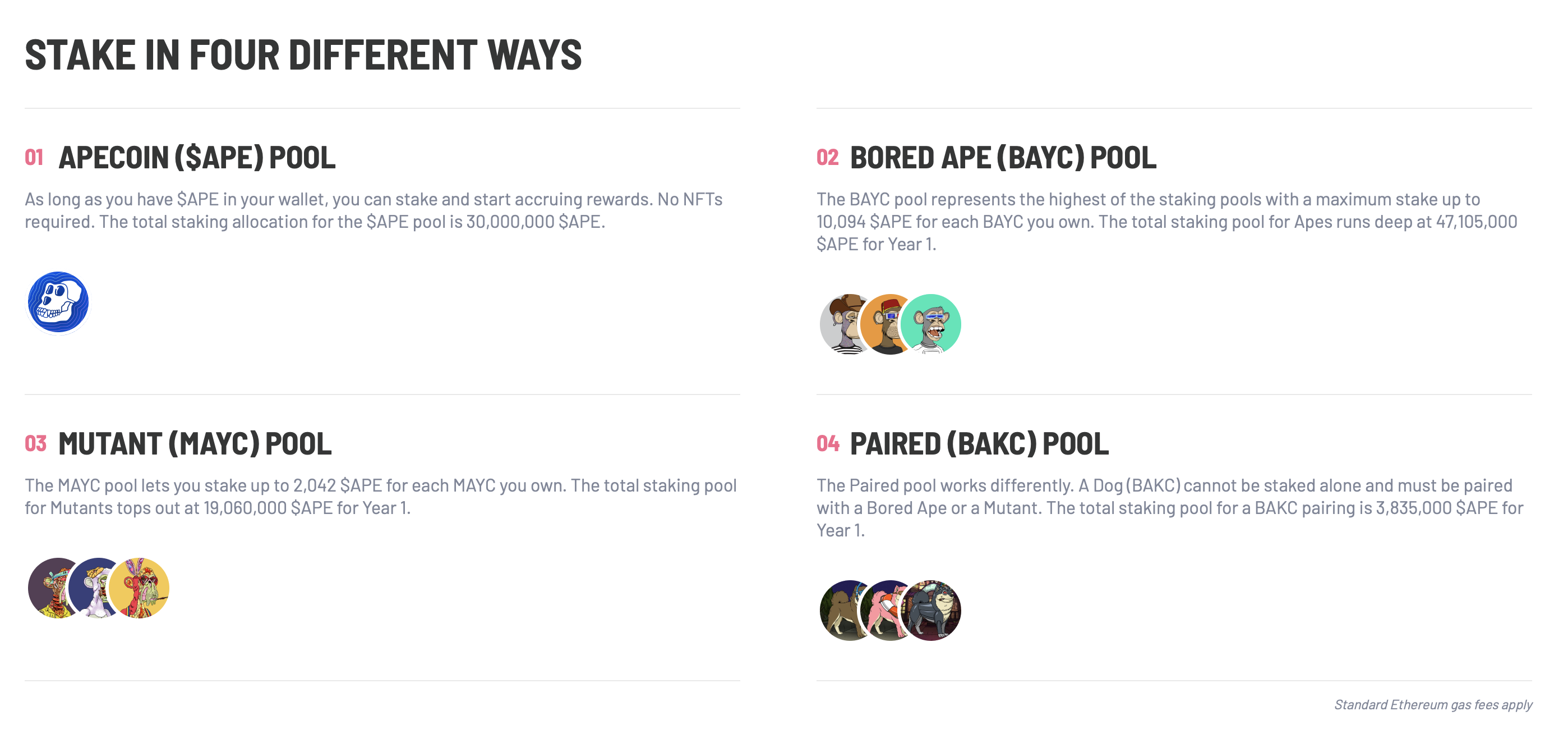
Task: Click the yellow-background Mutant Ape avatar
Action: [x=139, y=588]
